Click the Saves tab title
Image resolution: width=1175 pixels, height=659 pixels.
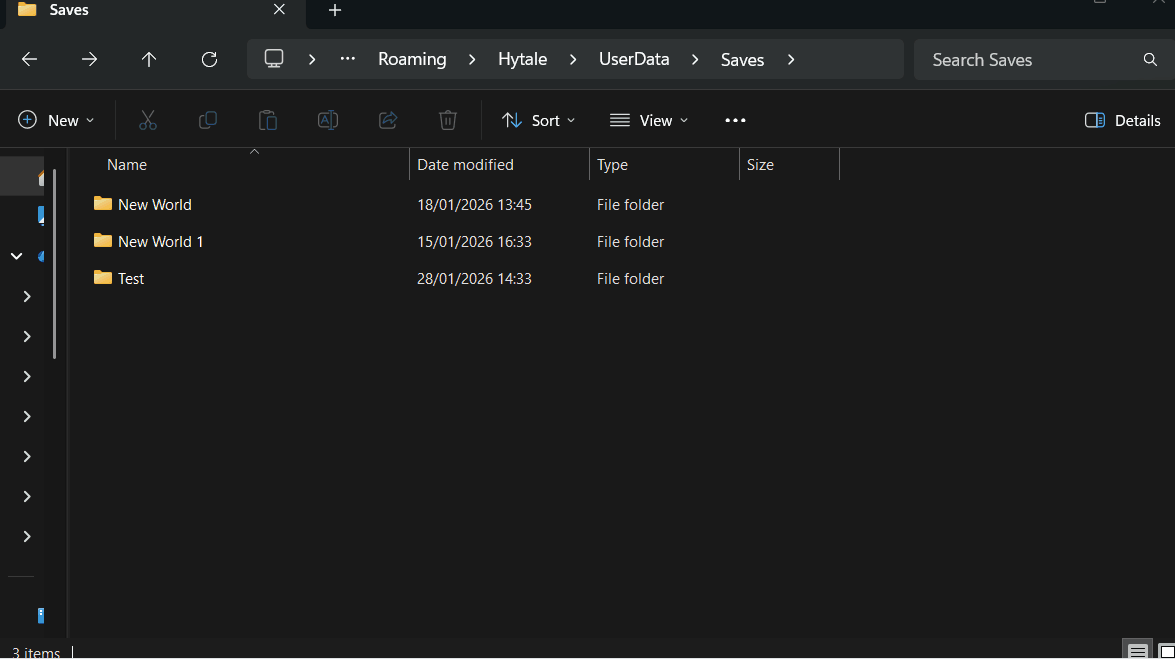click(x=69, y=10)
